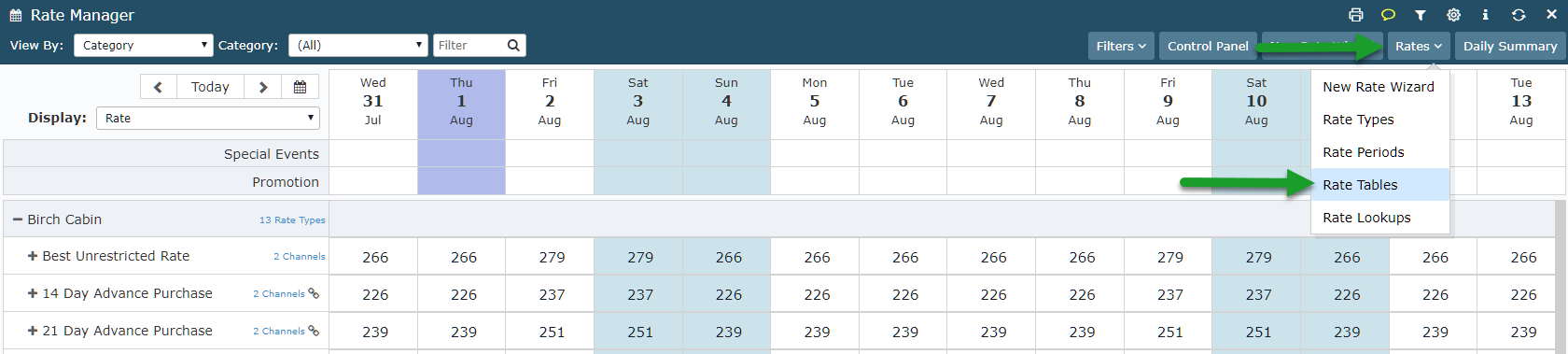Expand the Best Unrestricted Rate row
1568x354 pixels.
click(x=33, y=256)
